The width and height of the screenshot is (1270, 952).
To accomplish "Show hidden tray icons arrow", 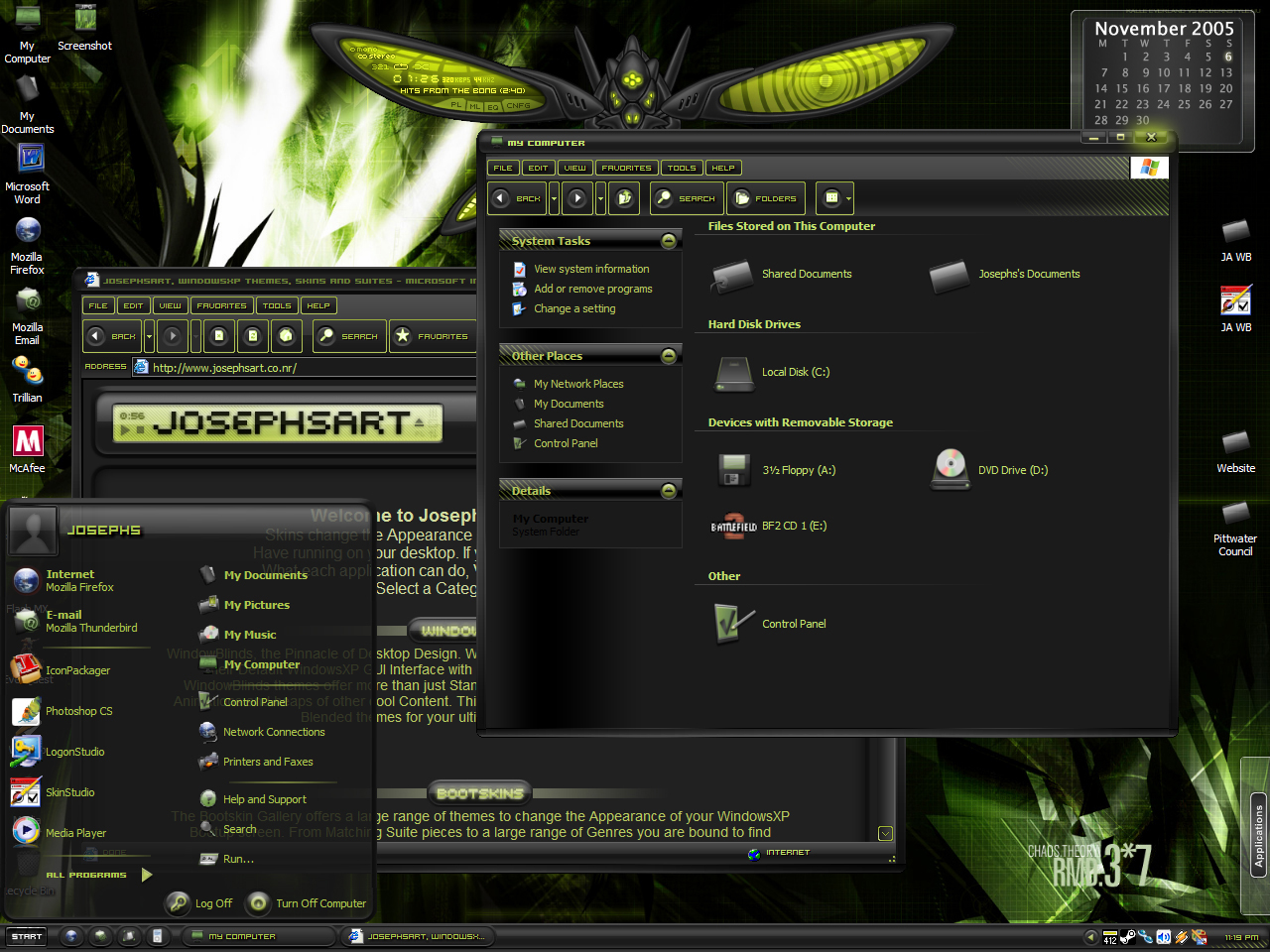I will [1090, 936].
